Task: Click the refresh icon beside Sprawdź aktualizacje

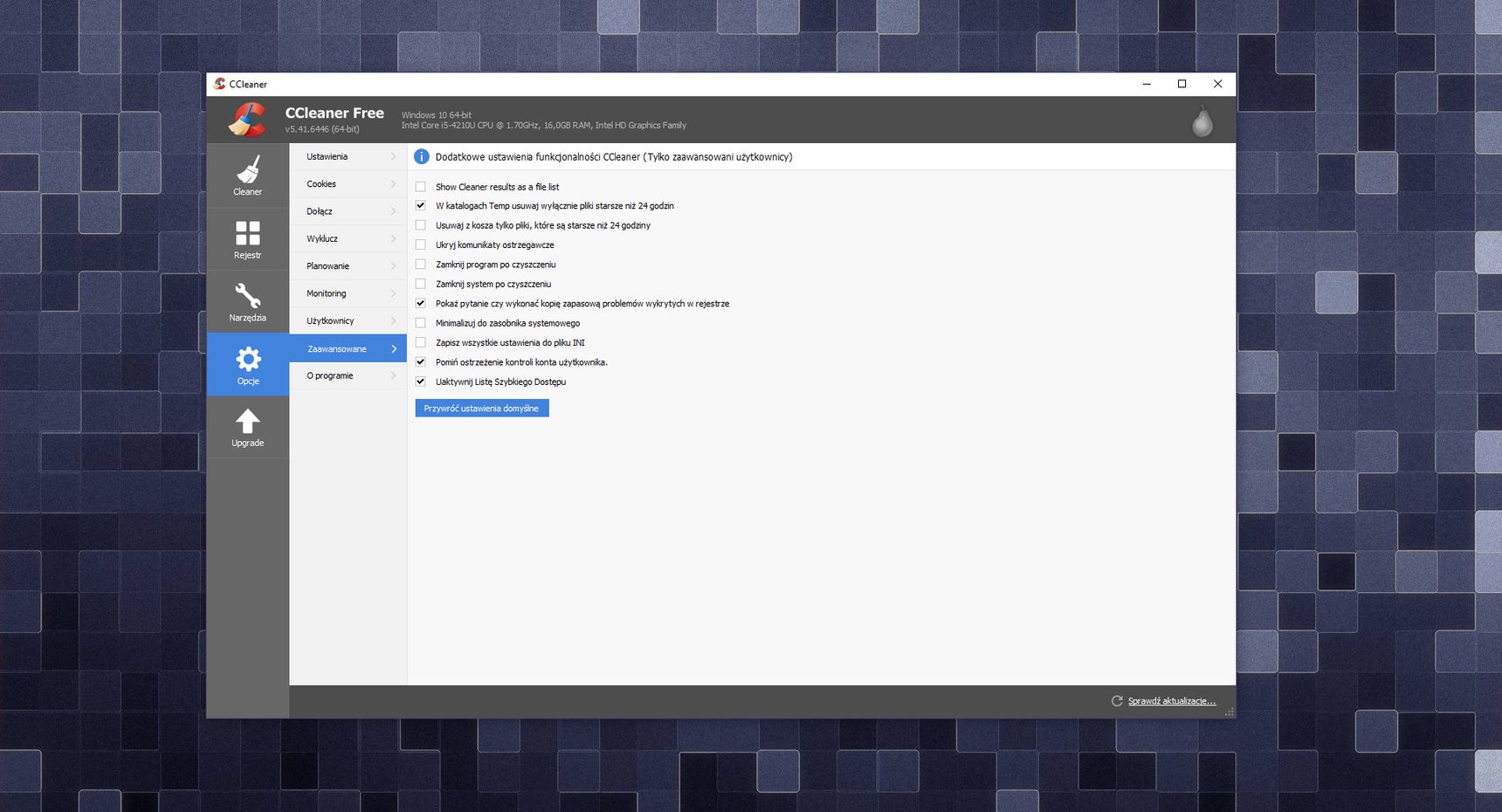Action: tap(1117, 701)
